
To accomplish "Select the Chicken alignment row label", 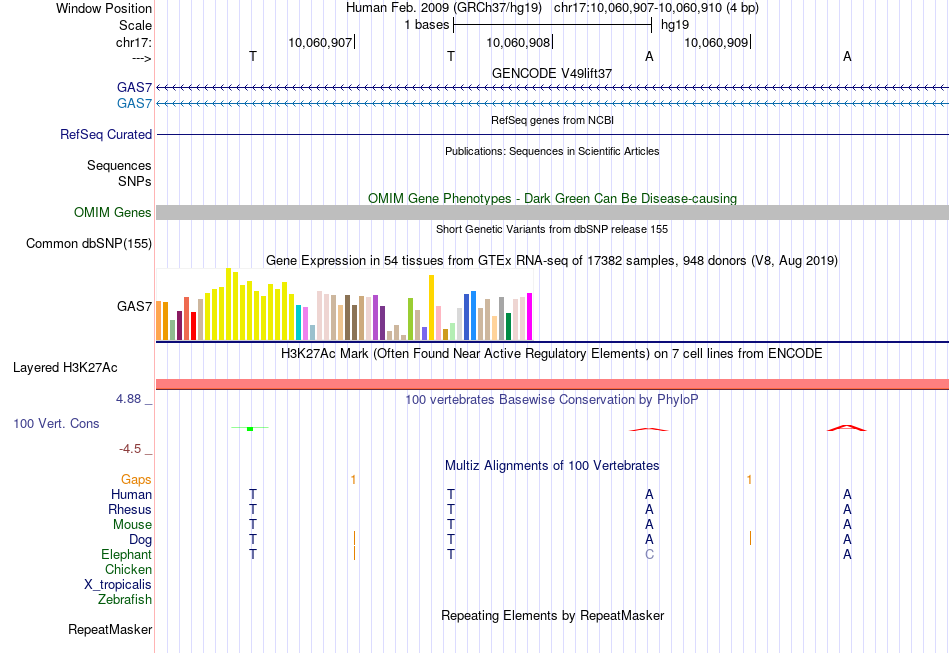I will point(128,569).
